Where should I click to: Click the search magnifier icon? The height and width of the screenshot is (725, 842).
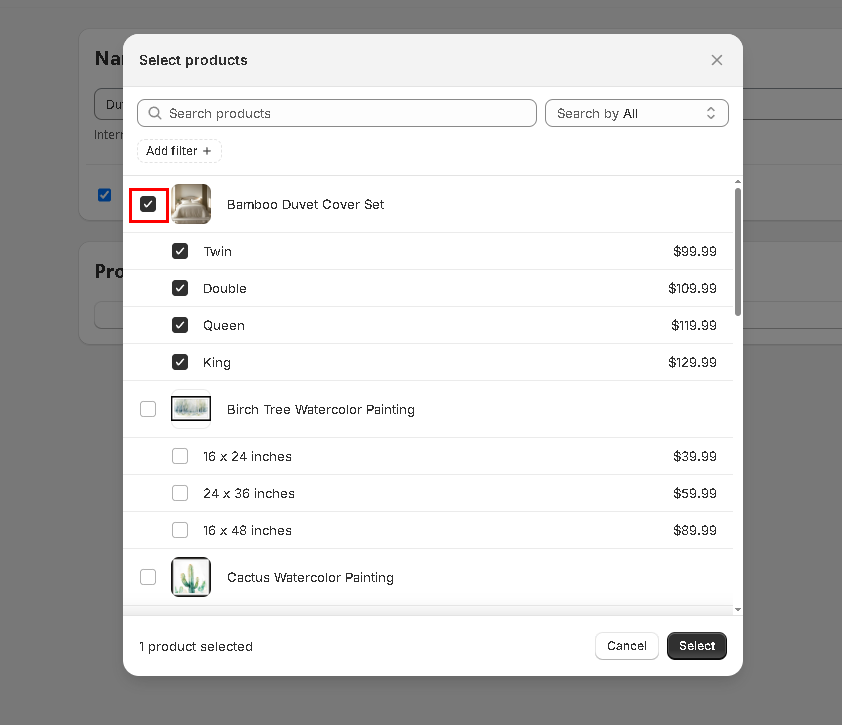(x=155, y=113)
